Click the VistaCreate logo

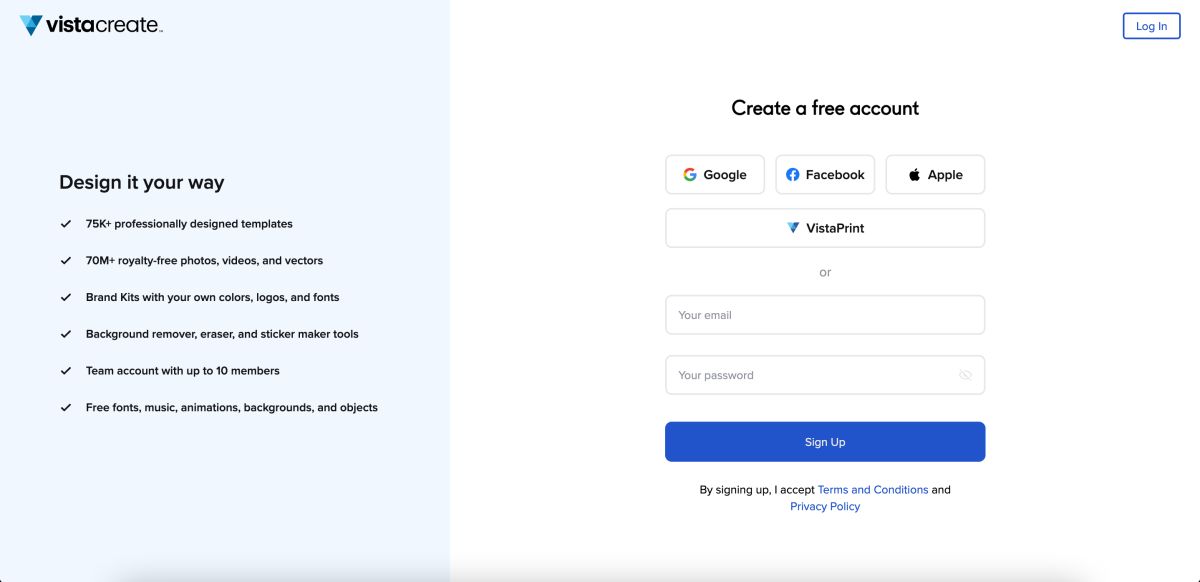point(91,25)
